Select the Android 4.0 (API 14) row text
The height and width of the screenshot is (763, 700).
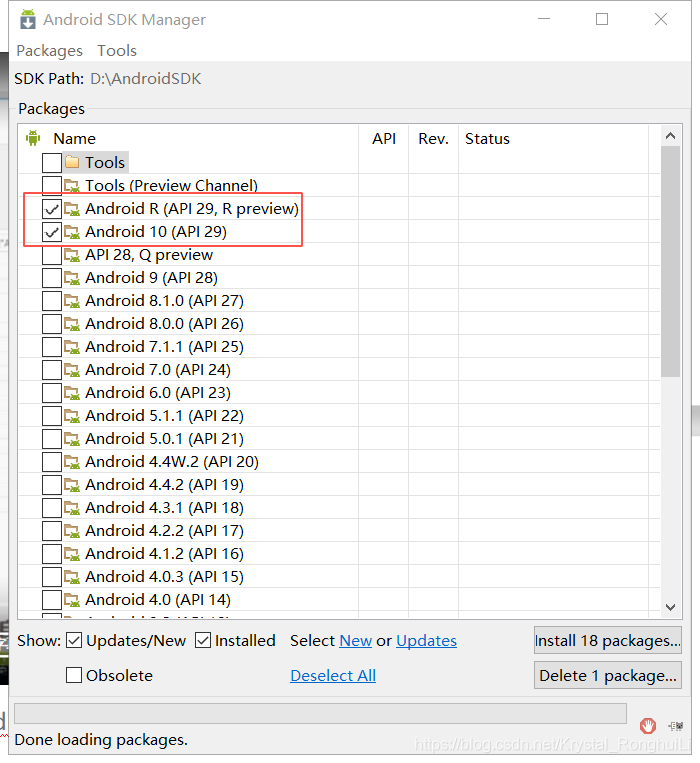tap(158, 600)
